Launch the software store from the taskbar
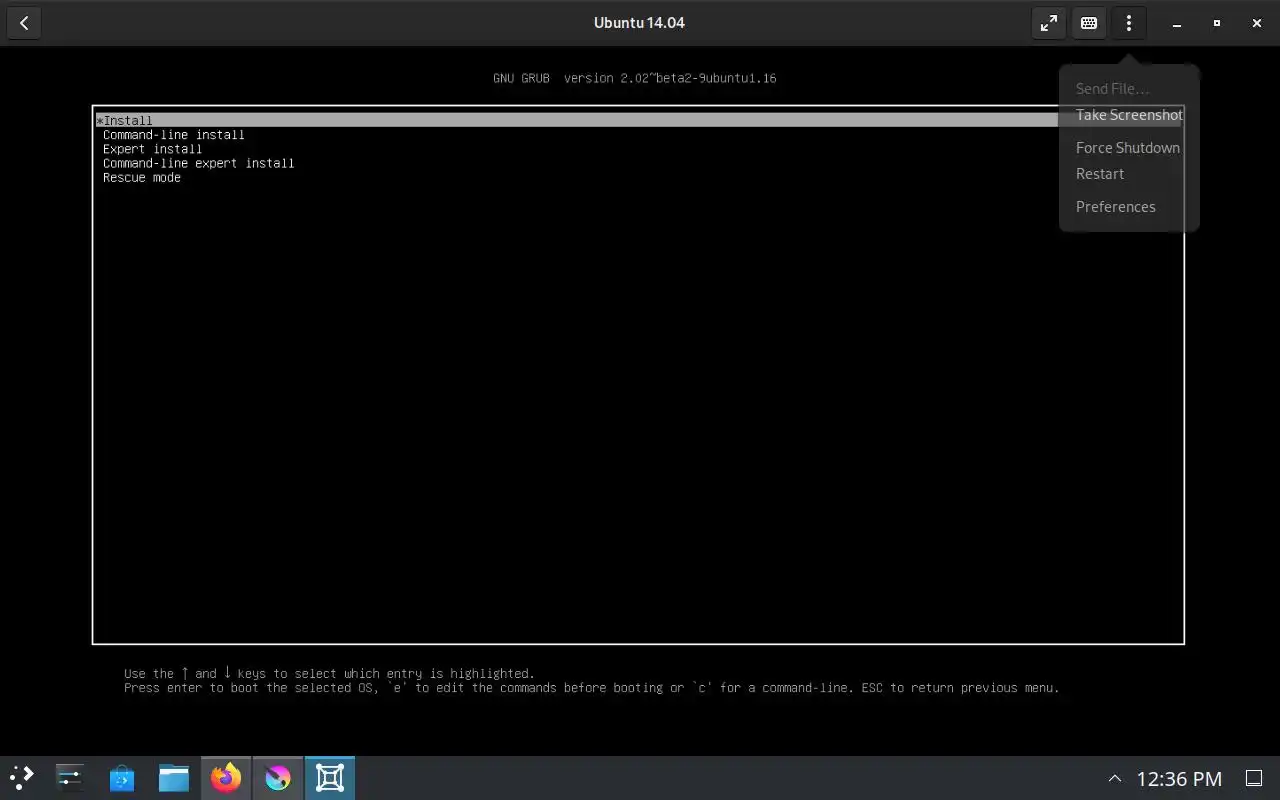The width and height of the screenshot is (1280, 800). (122, 778)
